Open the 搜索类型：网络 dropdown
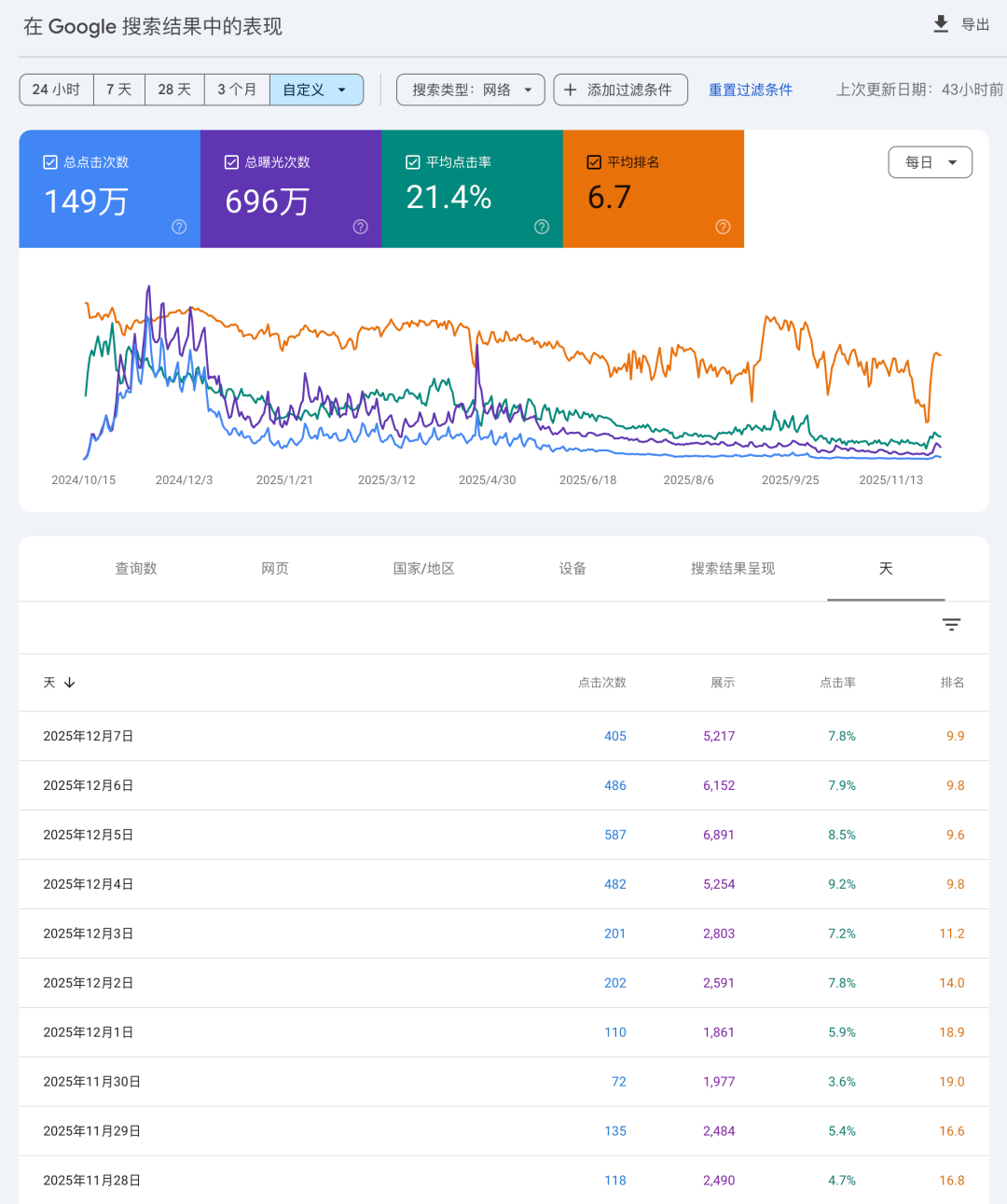The width and height of the screenshot is (1007, 1204). pyautogui.click(x=470, y=90)
